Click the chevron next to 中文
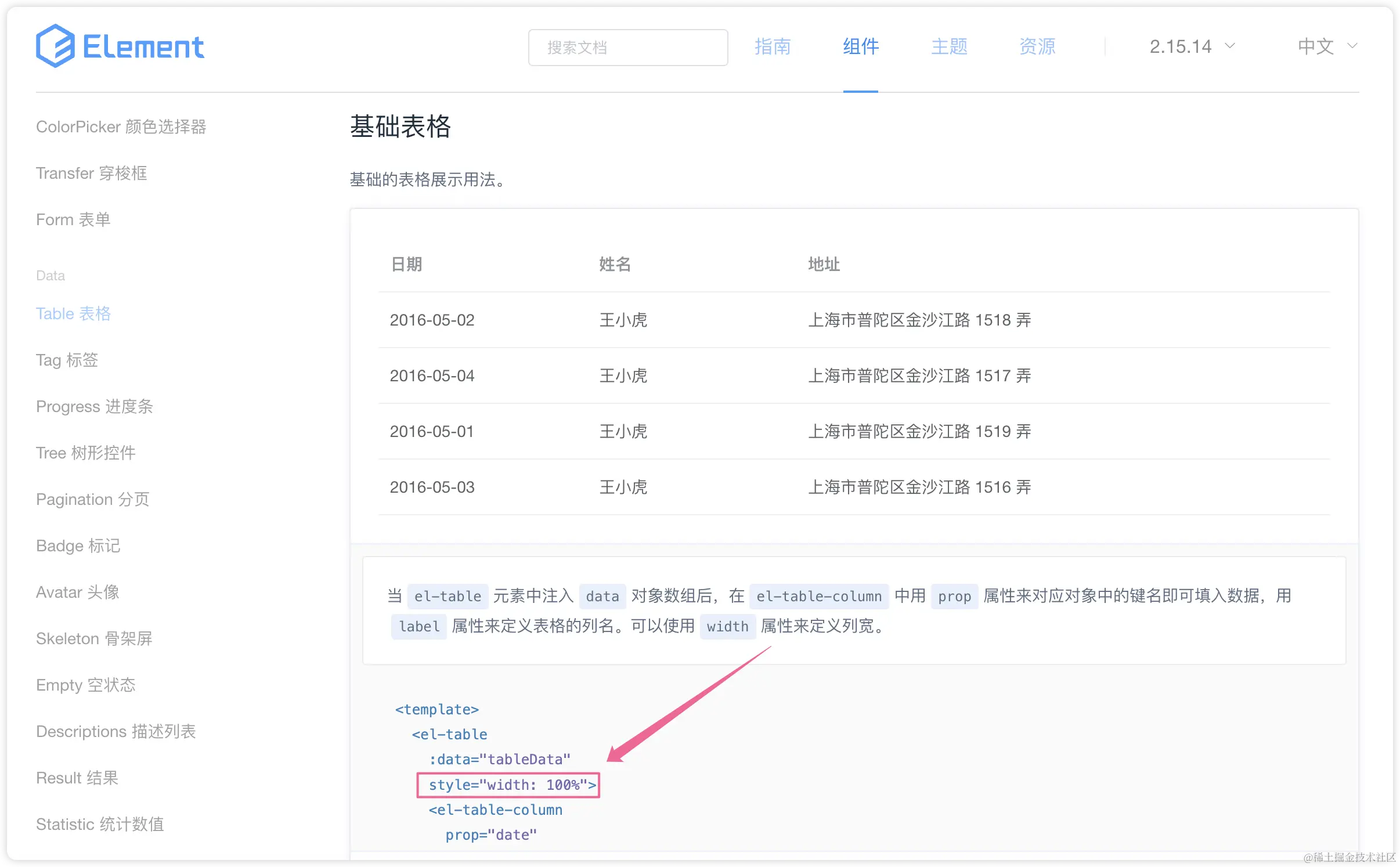 point(1352,46)
